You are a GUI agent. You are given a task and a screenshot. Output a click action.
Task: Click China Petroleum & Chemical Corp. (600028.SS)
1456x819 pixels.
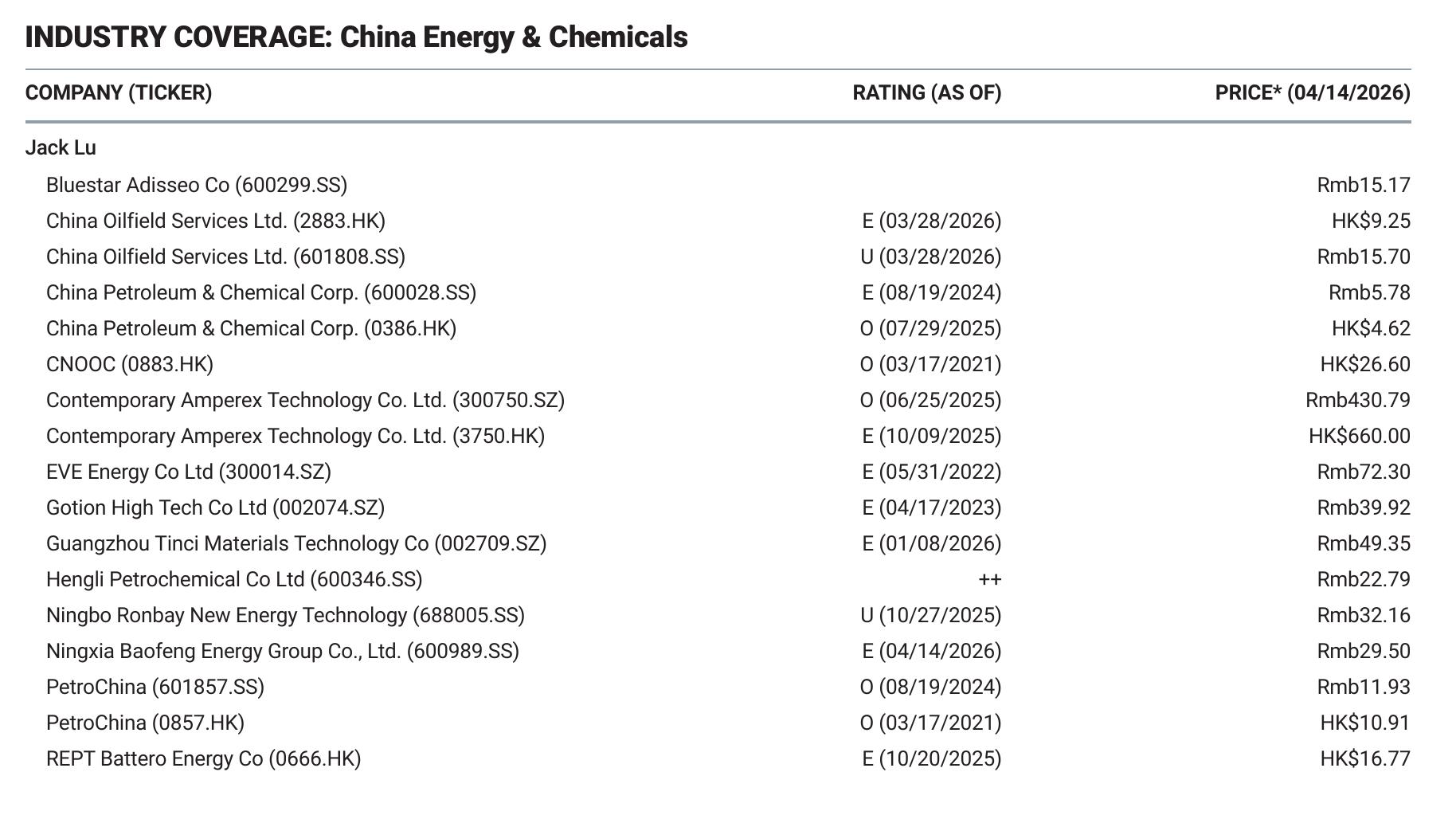click(x=261, y=292)
